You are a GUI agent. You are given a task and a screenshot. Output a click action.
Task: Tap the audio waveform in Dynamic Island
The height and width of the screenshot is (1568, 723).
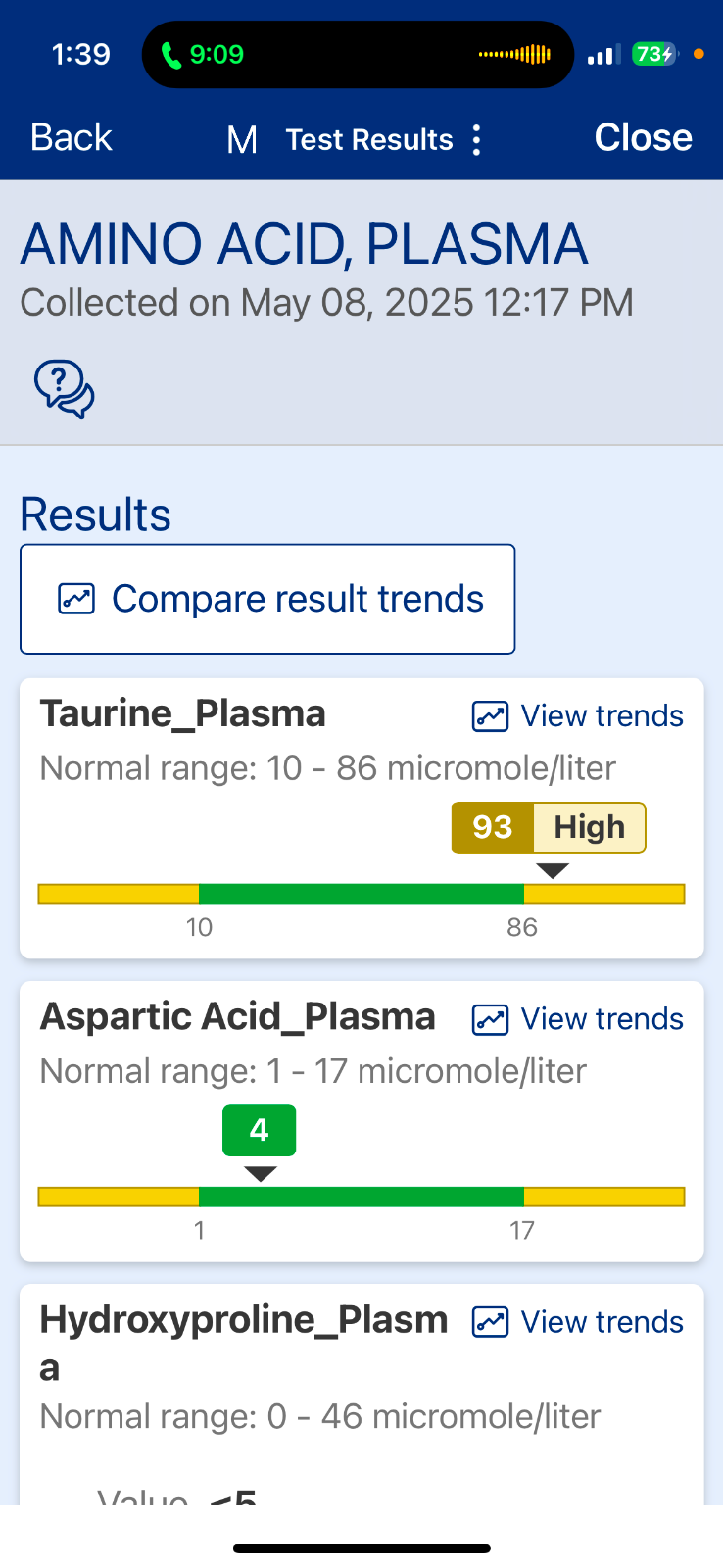point(514,54)
